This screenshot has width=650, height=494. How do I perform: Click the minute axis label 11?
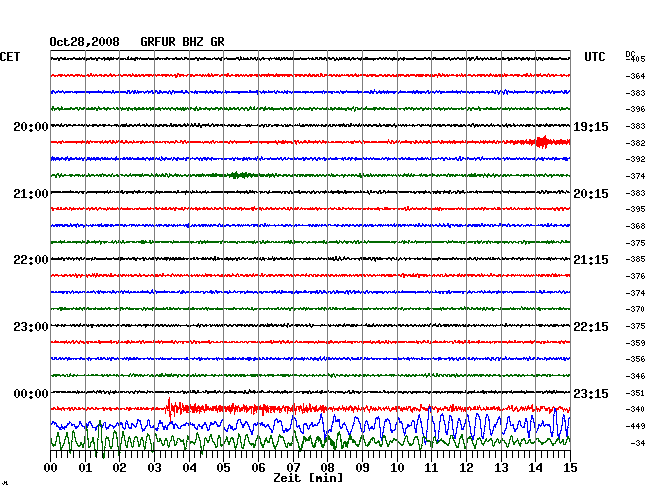[x=432, y=468]
